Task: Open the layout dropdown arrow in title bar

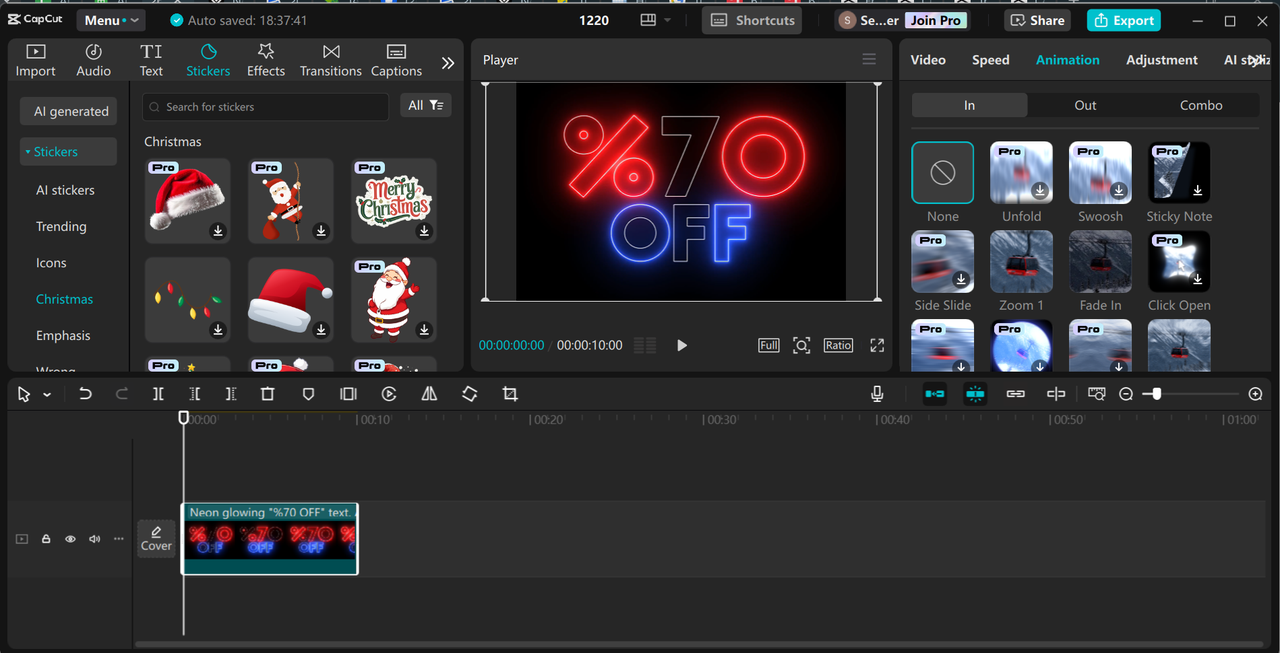Action: tap(668, 20)
